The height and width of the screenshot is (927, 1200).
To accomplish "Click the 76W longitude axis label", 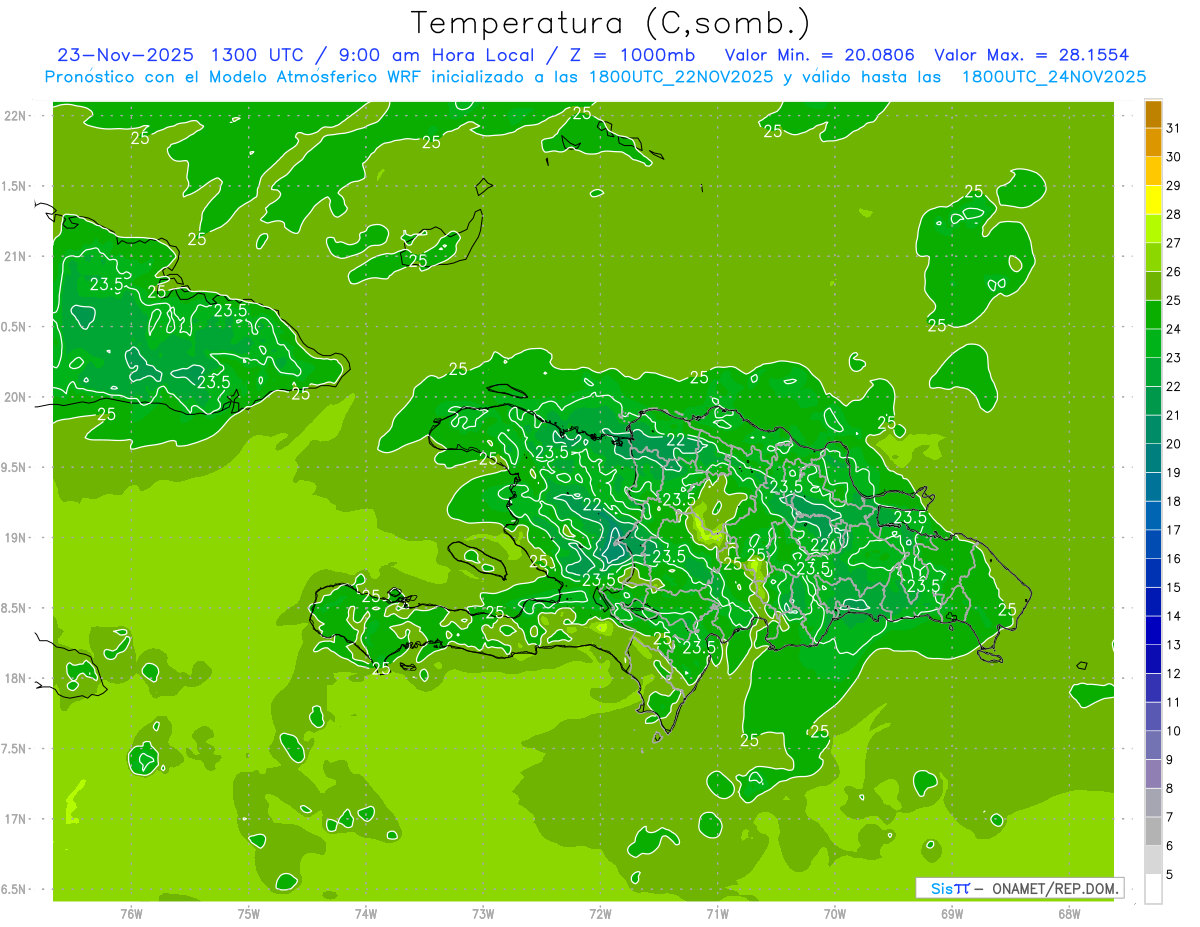I will point(131,914).
